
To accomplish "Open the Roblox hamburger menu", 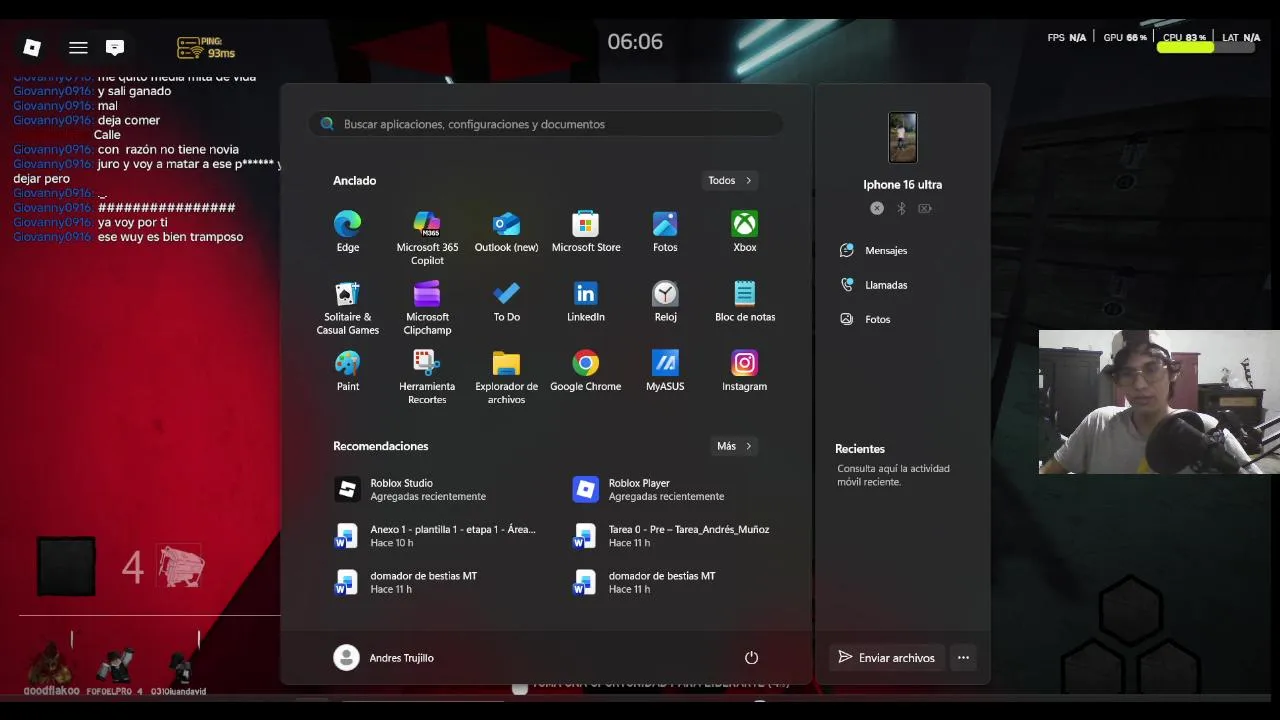I will 78,47.
